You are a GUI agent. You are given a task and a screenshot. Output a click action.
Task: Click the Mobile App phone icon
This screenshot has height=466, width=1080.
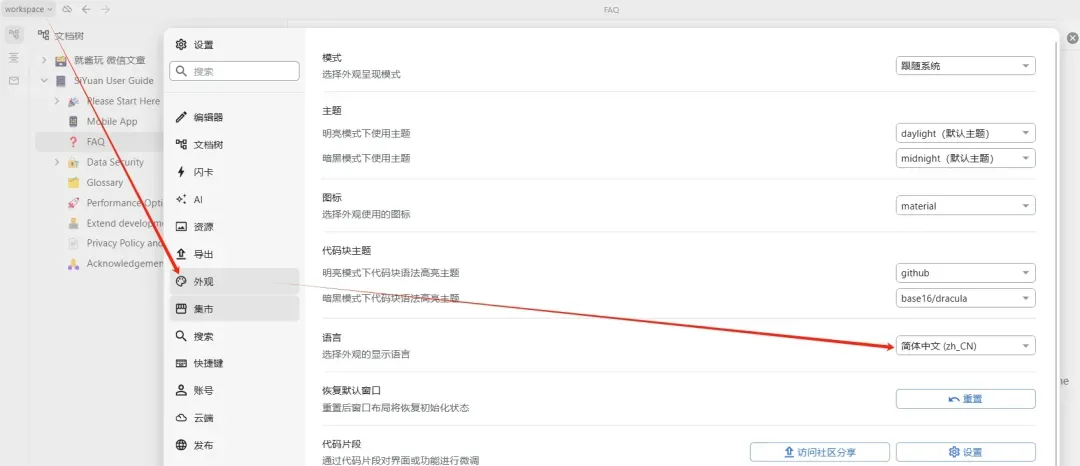(74, 121)
